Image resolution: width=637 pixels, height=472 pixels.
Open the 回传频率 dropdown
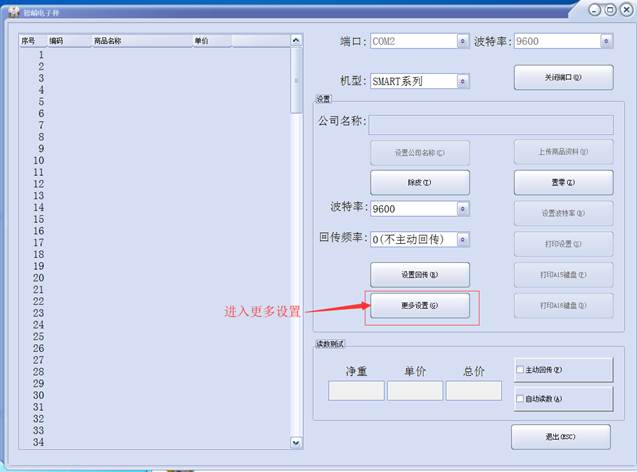tap(463, 240)
